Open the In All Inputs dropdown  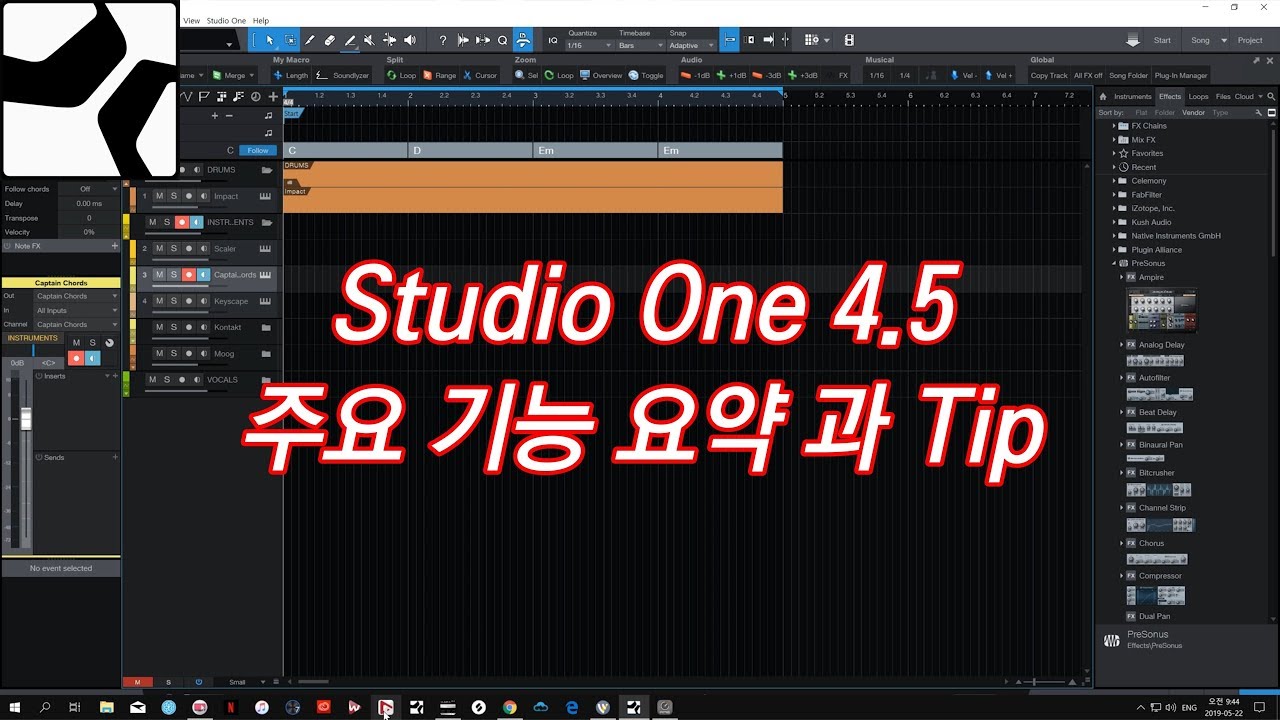click(75, 310)
